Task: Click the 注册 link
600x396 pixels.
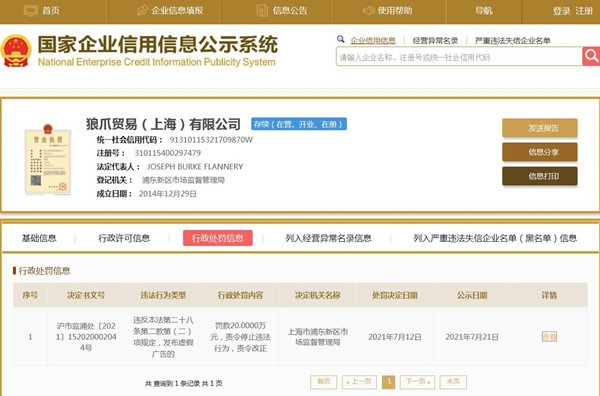Action: 584,11
